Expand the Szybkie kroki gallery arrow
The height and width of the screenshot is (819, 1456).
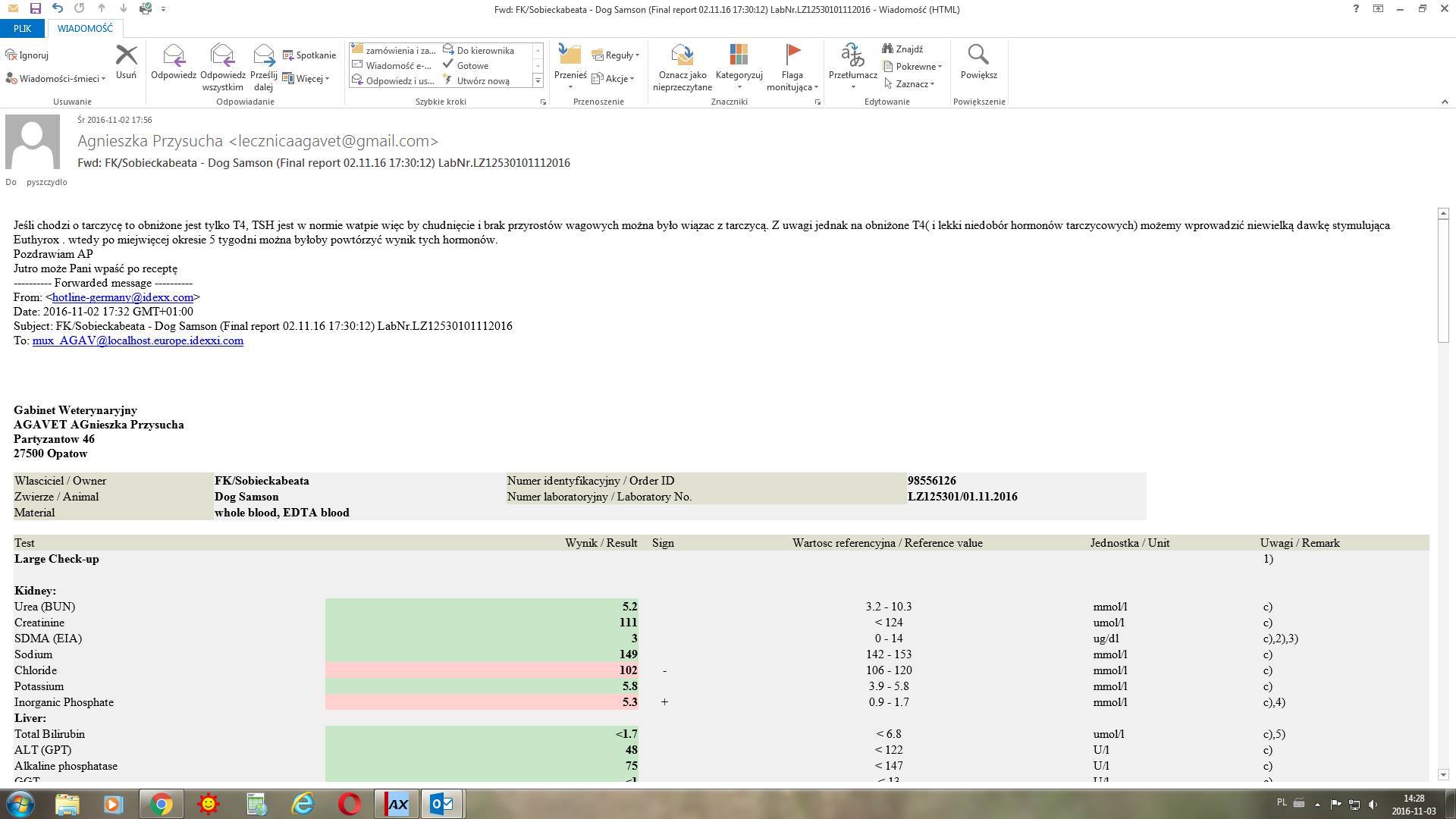click(x=538, y=80)
